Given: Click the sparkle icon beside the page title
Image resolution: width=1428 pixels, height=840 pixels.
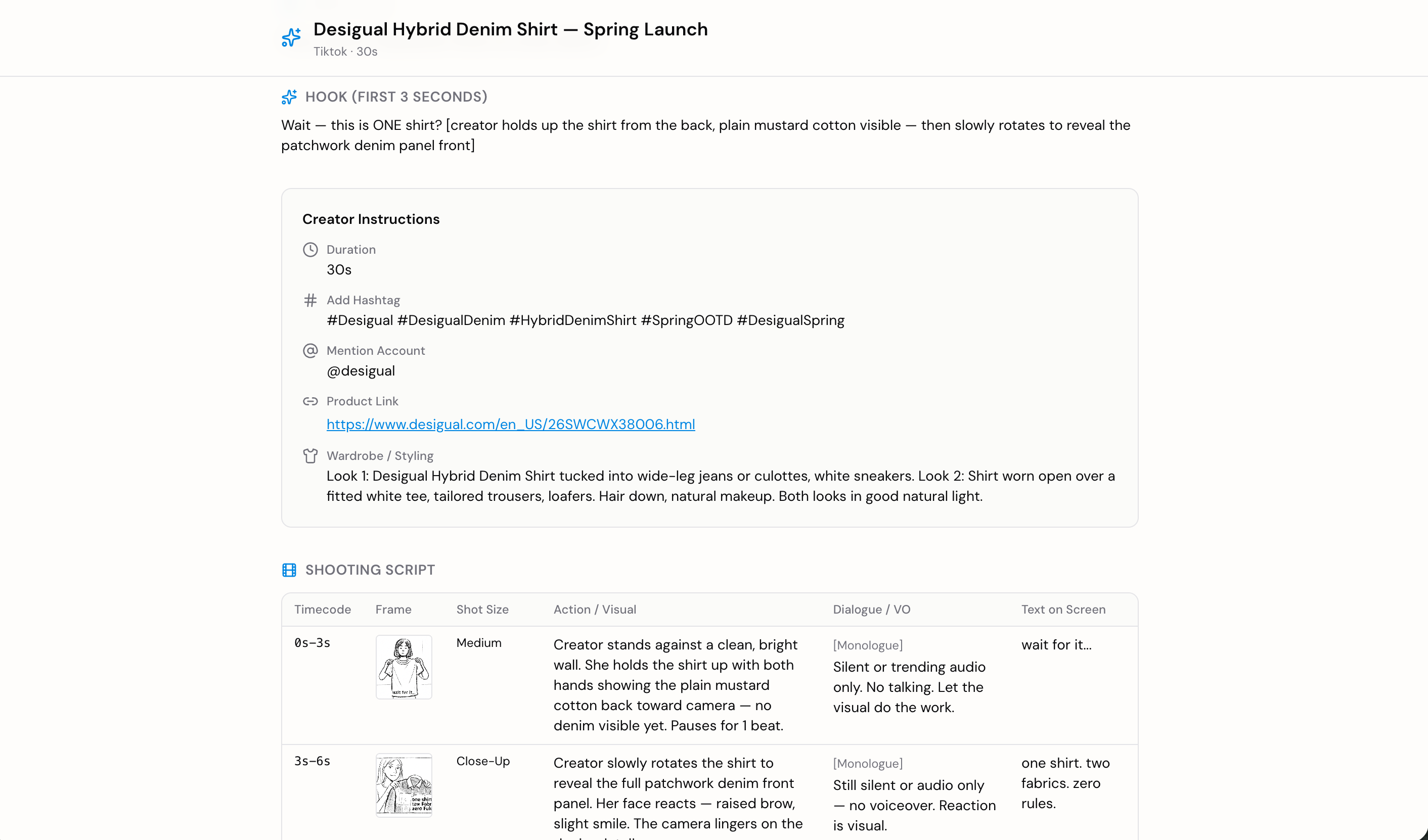Looking at the screenshot, I should point(291,37).
